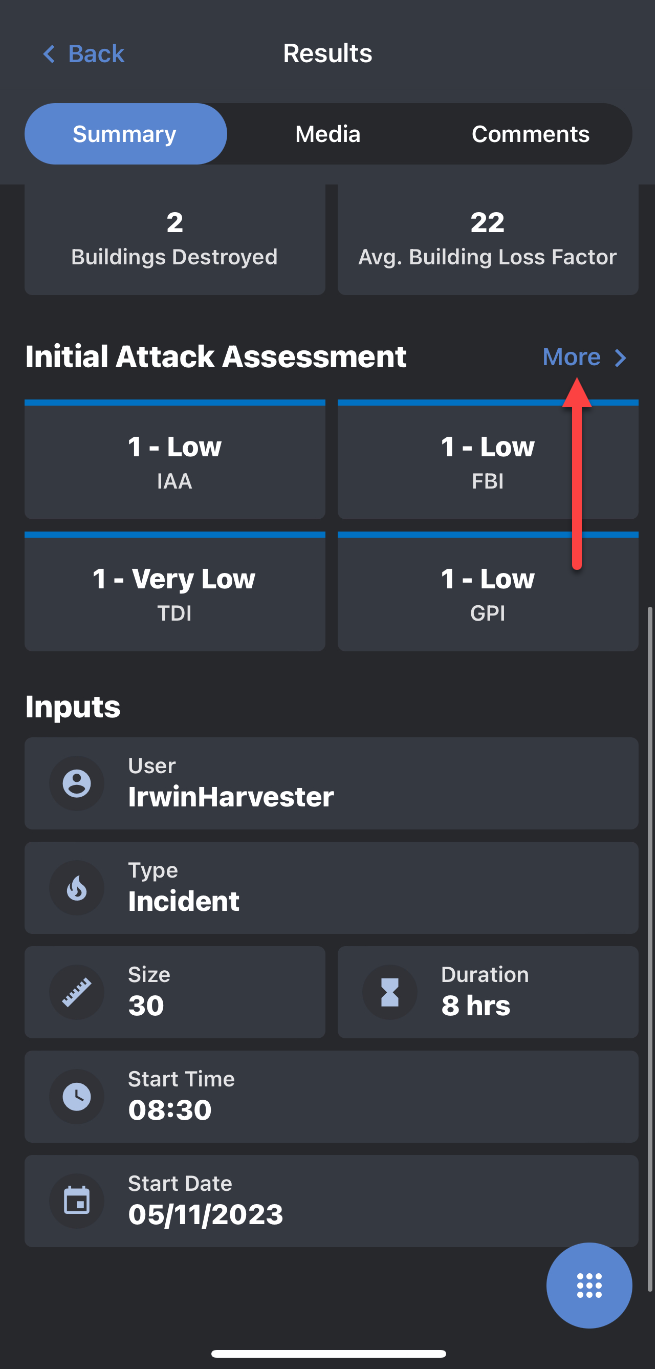The width and height of the screenshot is (655, 1369).
Task: Select the Buildings Destroyed stat card
Action: click(175, 238)
